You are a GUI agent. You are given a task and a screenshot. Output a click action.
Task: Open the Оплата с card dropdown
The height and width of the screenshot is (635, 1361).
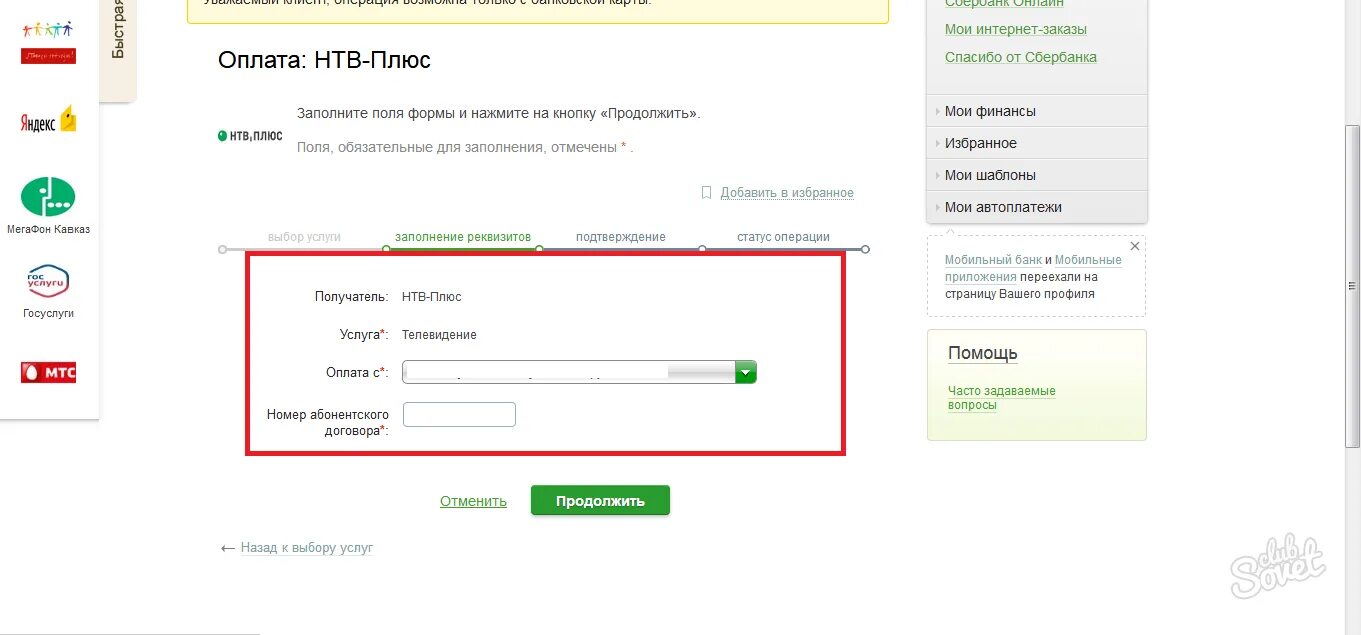579,372
